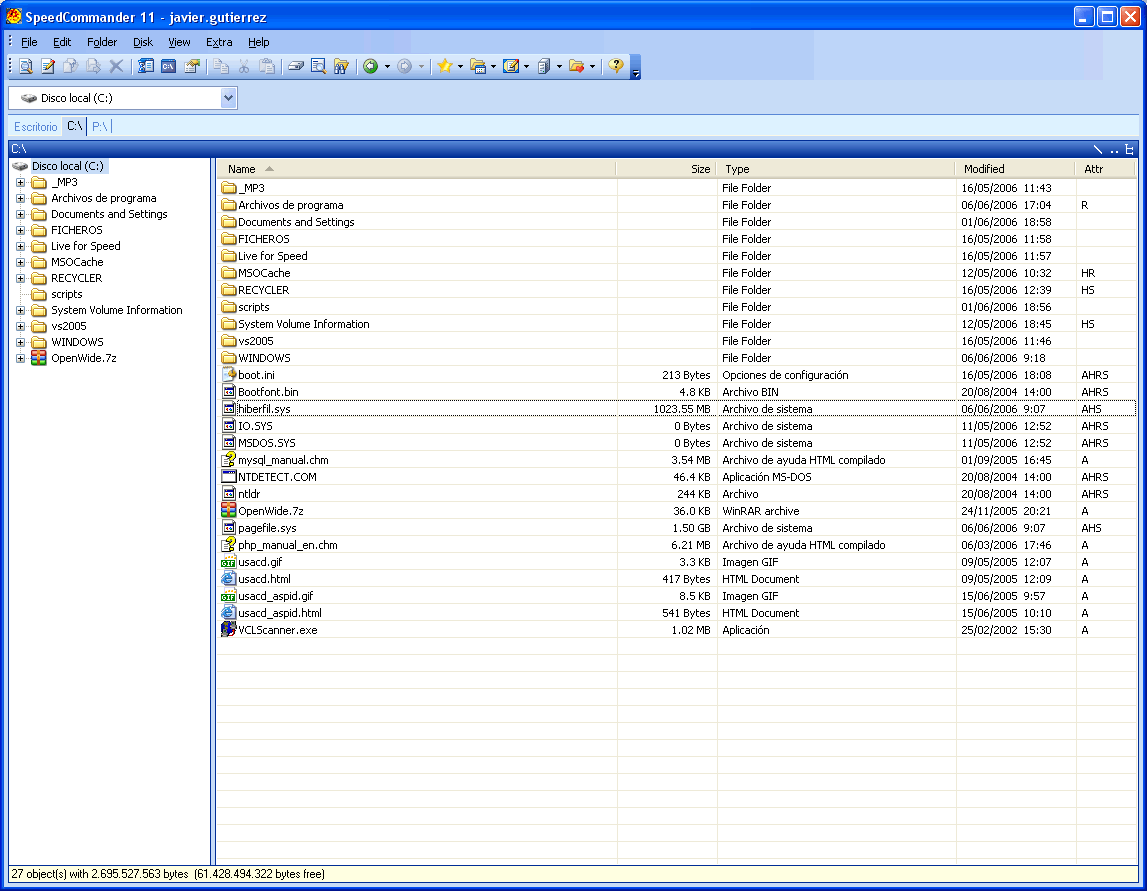This screenshot has width=1147, height=891.
Task: Select FICHEROS folder in the tree
Action: 77,230
